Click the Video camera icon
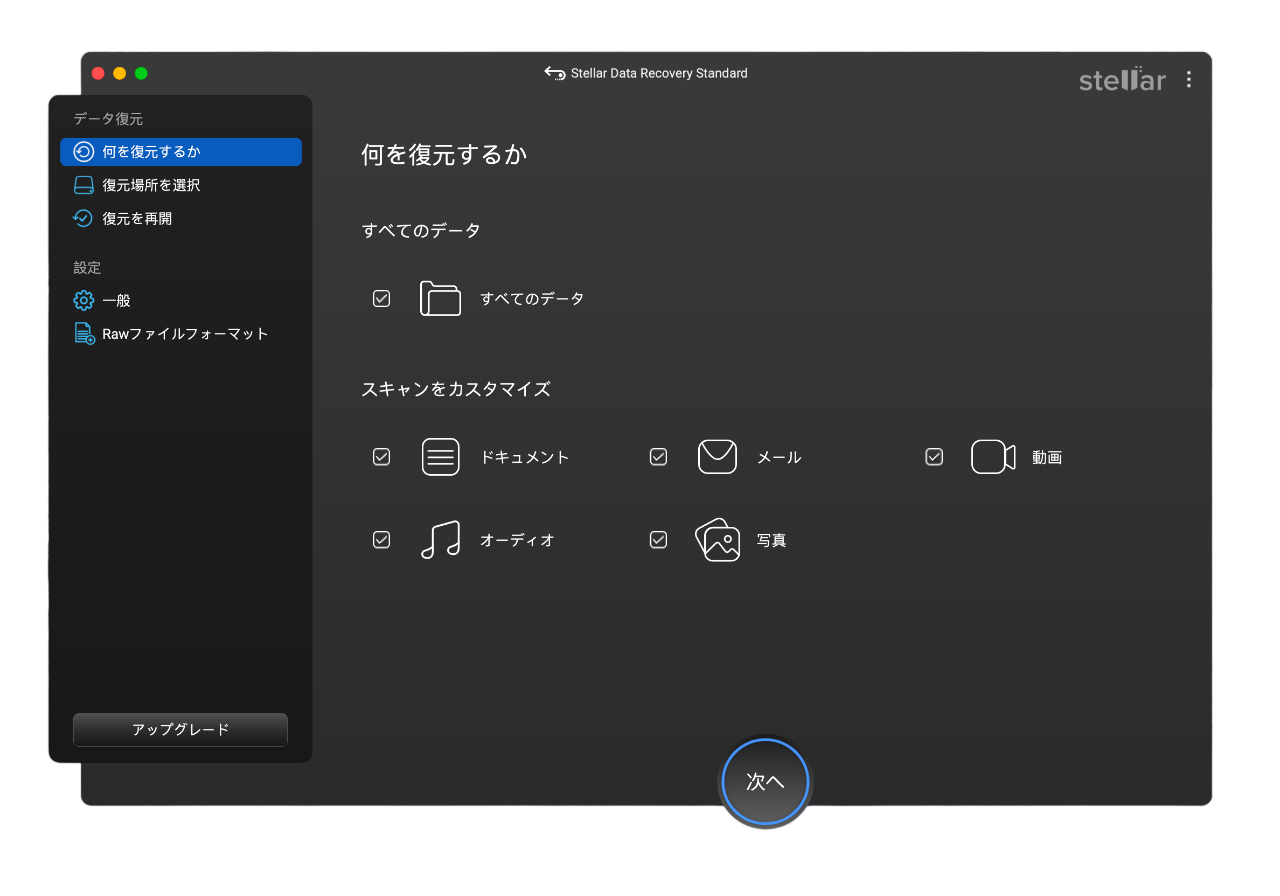 [x=993, y=457]
